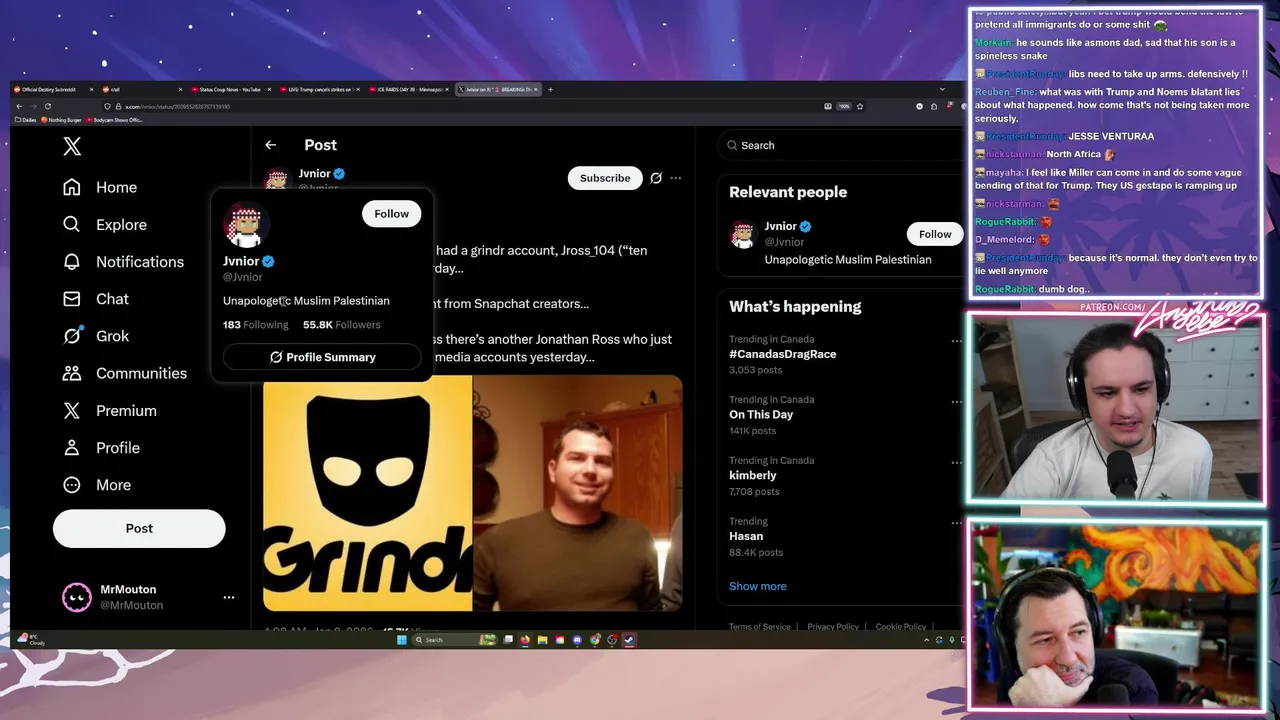Open Steam from the taskbar
The width and height of the screenshot is (1280, 720).
click(629, 640)
